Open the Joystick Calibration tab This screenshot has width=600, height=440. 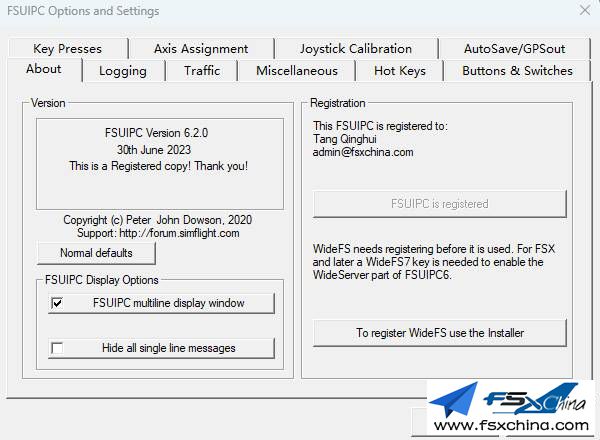pos(356,49)
